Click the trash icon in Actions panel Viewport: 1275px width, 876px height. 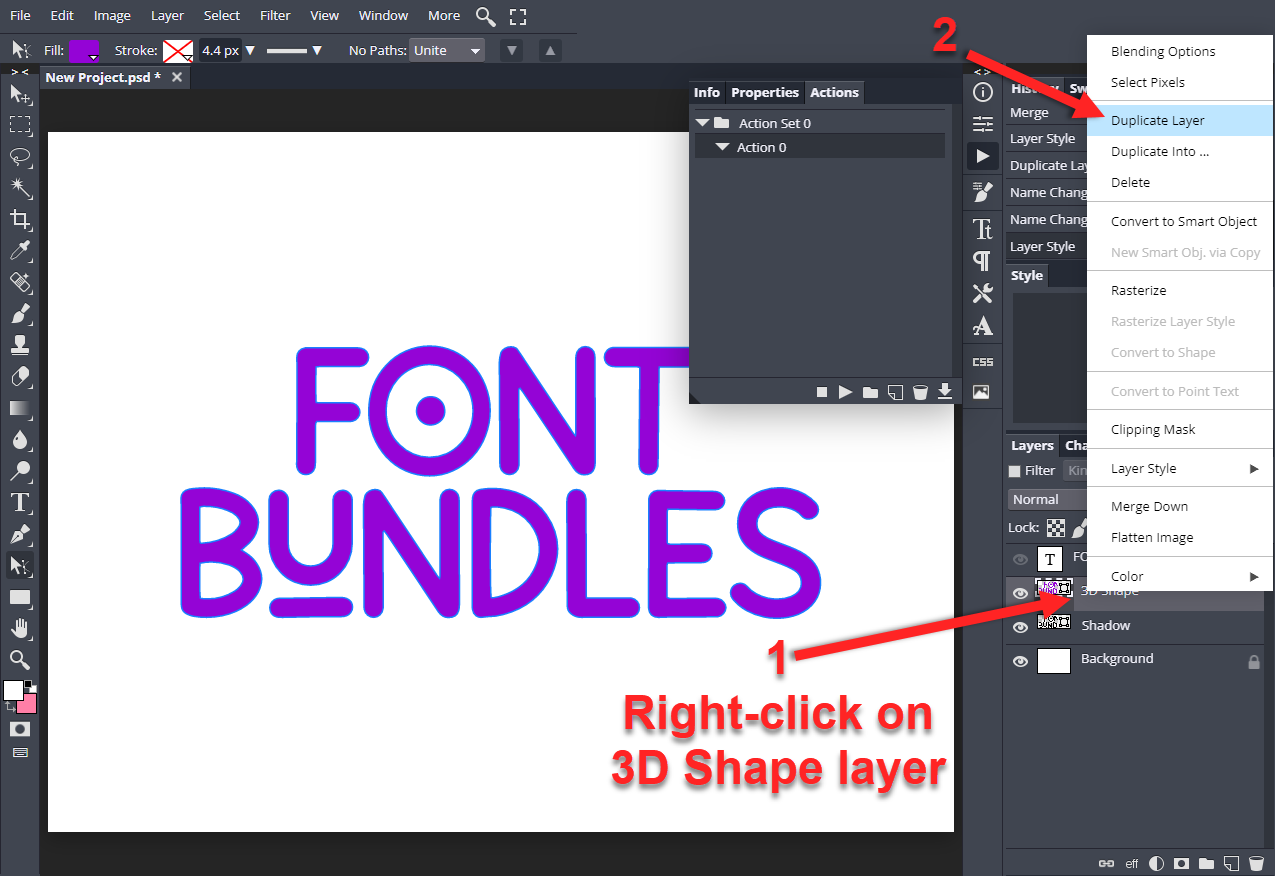pos(920,392)
